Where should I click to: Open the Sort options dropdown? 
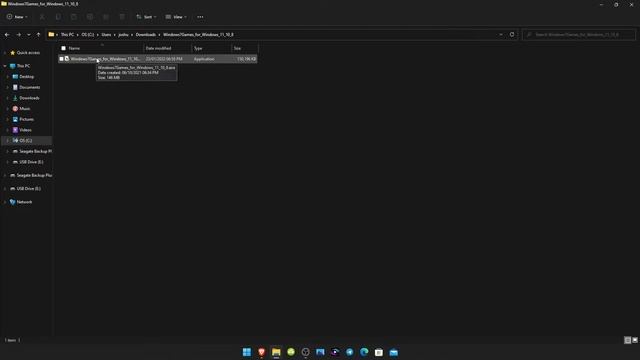[x=146, y=17]
